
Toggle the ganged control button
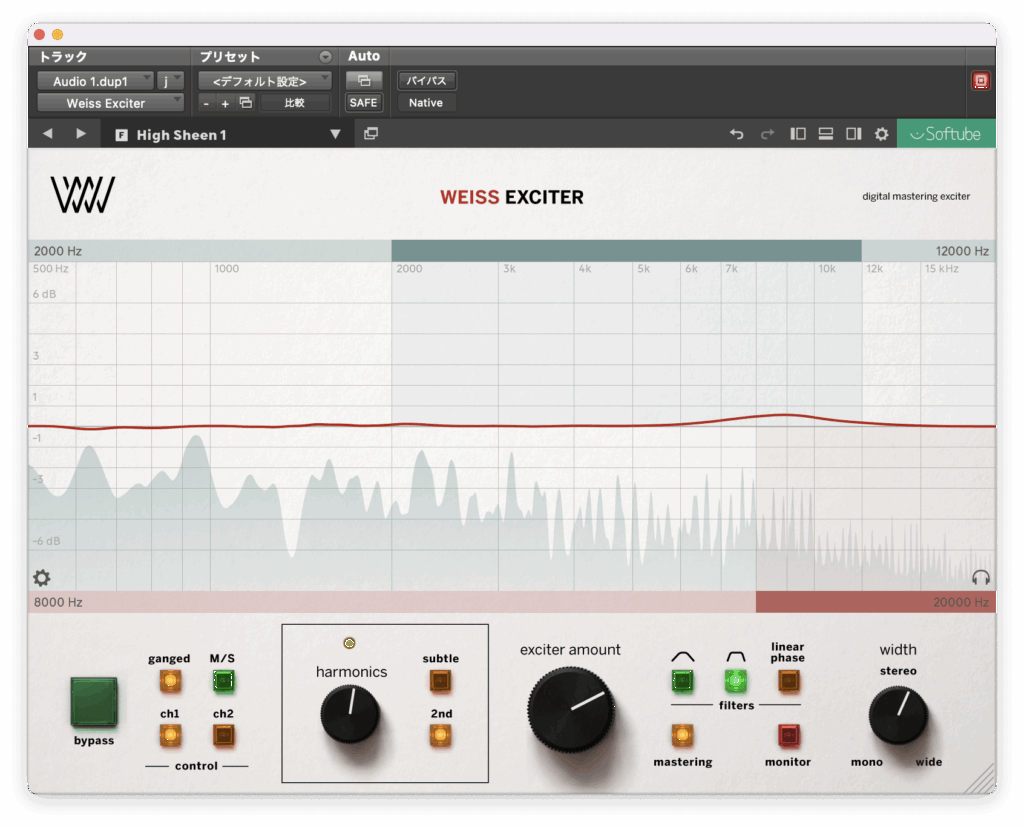[x=170, y=681]
